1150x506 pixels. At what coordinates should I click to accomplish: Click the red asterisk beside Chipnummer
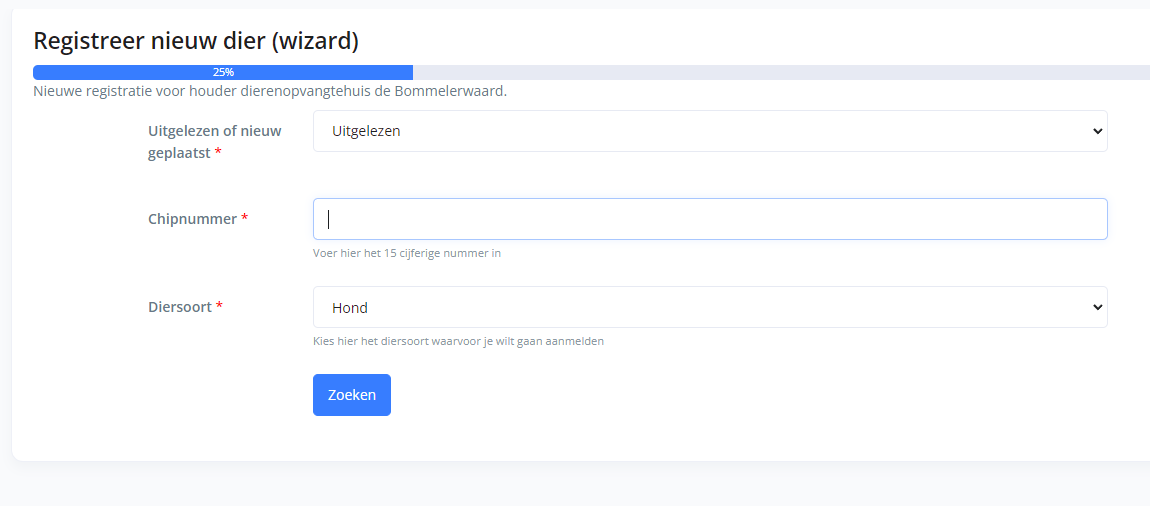point(245,219)
